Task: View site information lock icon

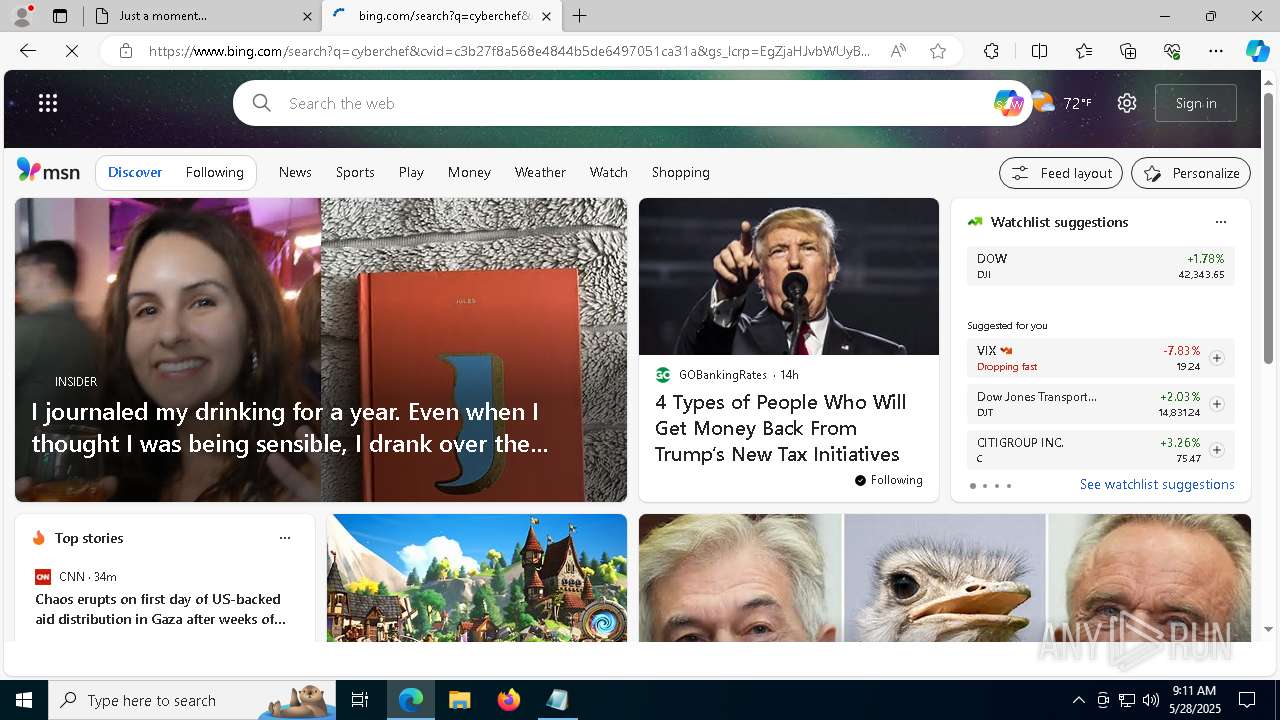Action: pos(125,51)
